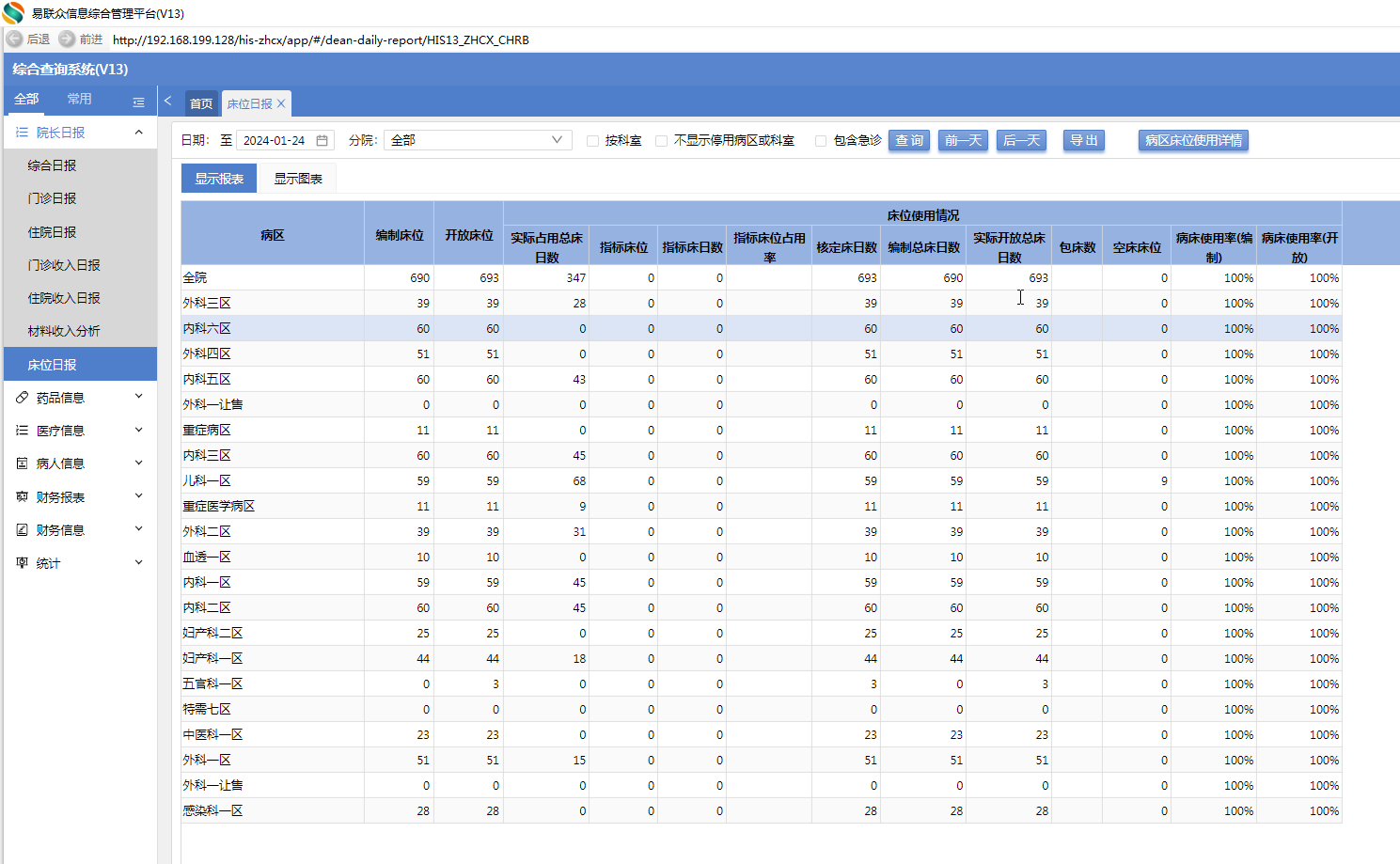Image resolution: width=1400 pixels, height=864 pixels.
Task: Open the calendar icon in the date field
Action: 322,140
